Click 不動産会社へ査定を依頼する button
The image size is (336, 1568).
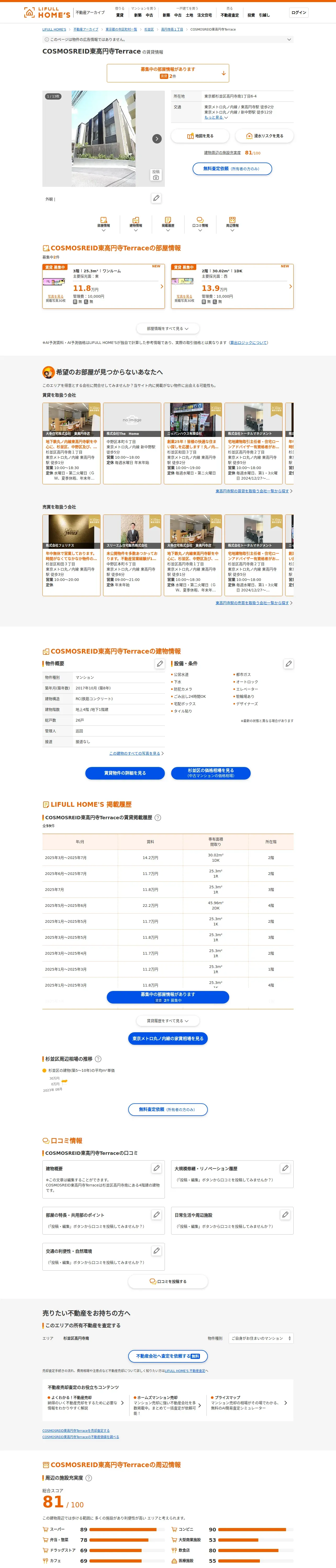(x=168, y=1356)
